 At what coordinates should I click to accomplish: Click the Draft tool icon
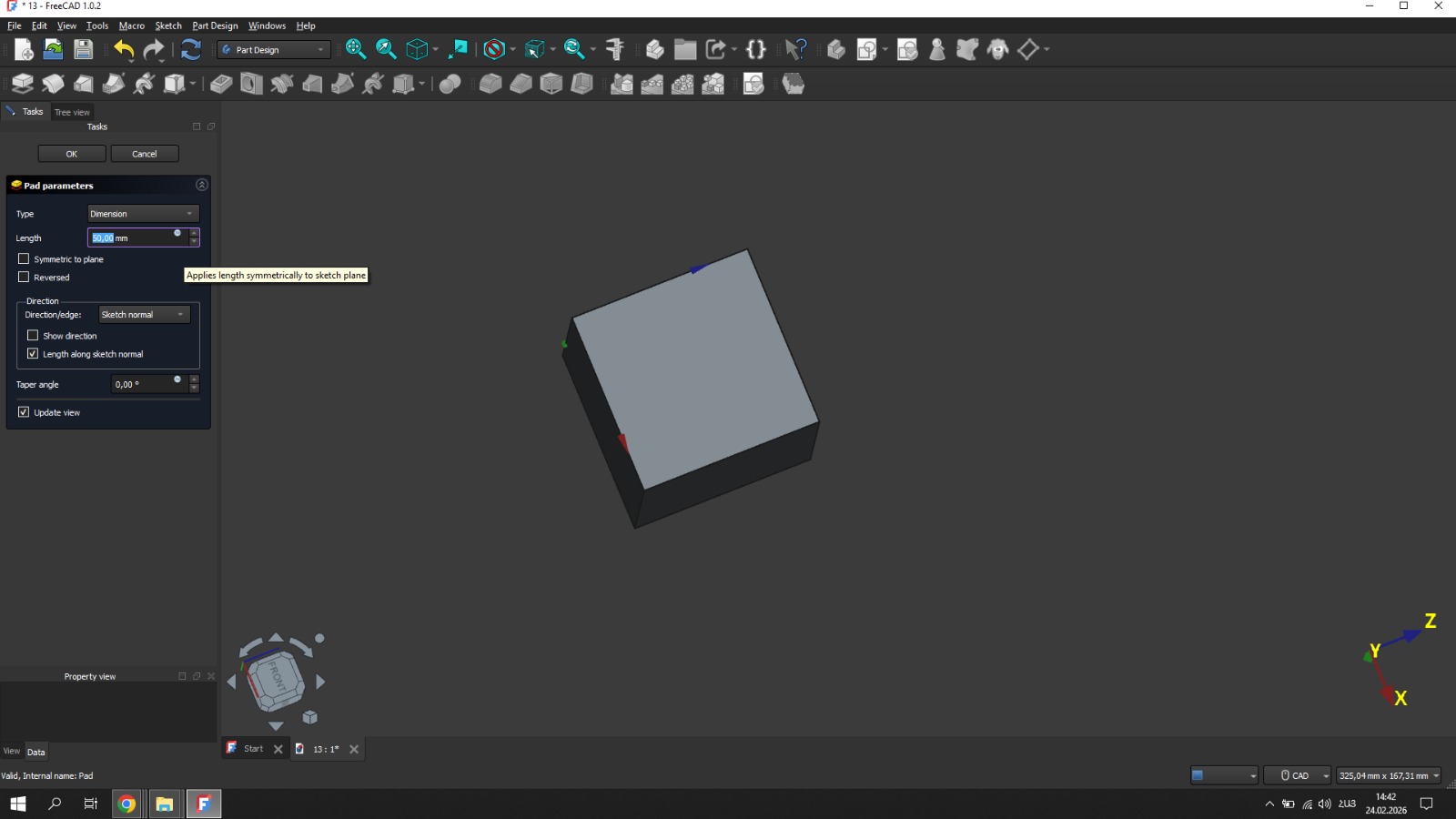click(551, 84)
